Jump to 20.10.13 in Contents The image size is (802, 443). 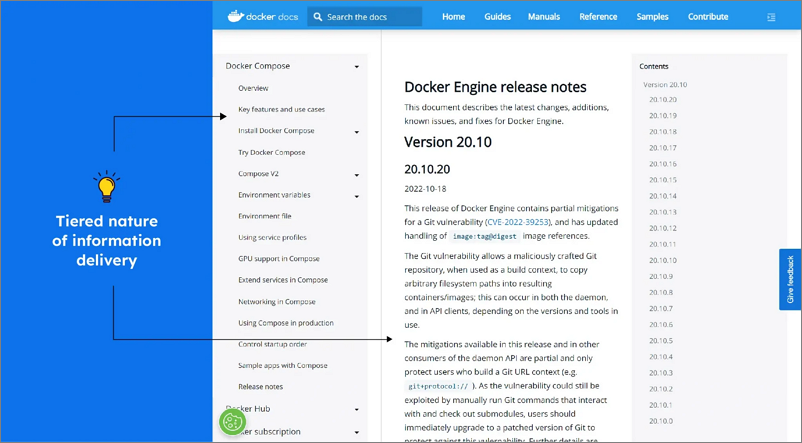coord(663,212)
